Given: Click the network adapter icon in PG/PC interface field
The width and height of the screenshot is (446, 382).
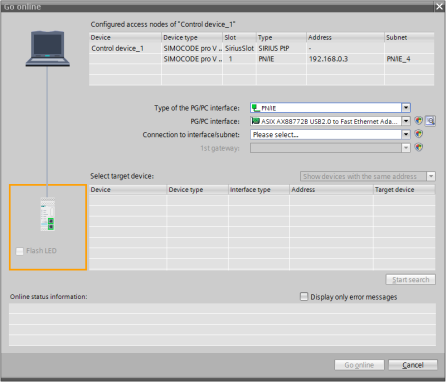Looking at the screenshot, I should 256,121.
